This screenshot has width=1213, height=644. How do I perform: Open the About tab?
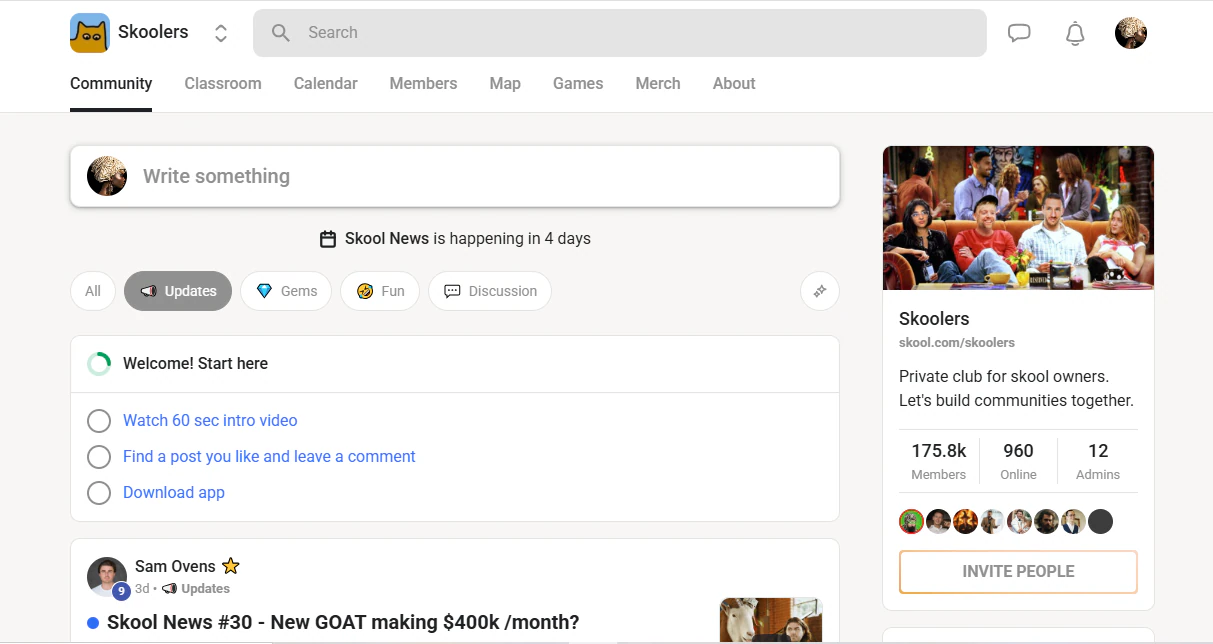(734, 84)
